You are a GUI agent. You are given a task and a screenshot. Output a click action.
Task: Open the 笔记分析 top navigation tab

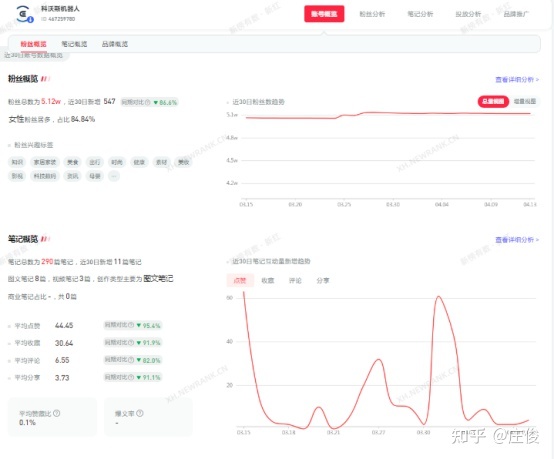point(420,14)
